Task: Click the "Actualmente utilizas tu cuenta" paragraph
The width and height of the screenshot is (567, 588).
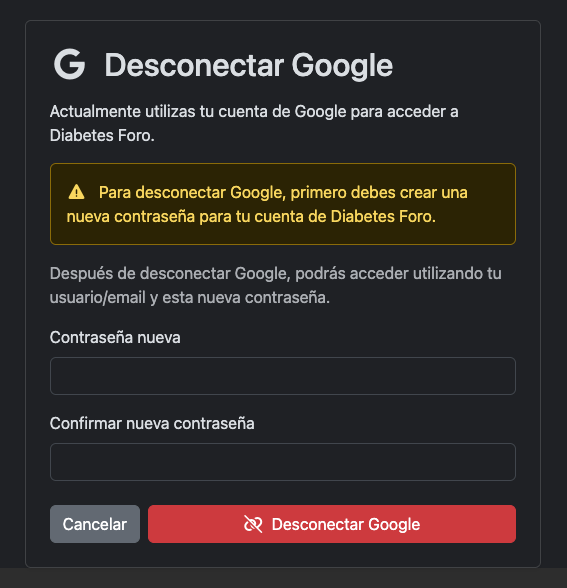Action: click(x=254, y=123)
